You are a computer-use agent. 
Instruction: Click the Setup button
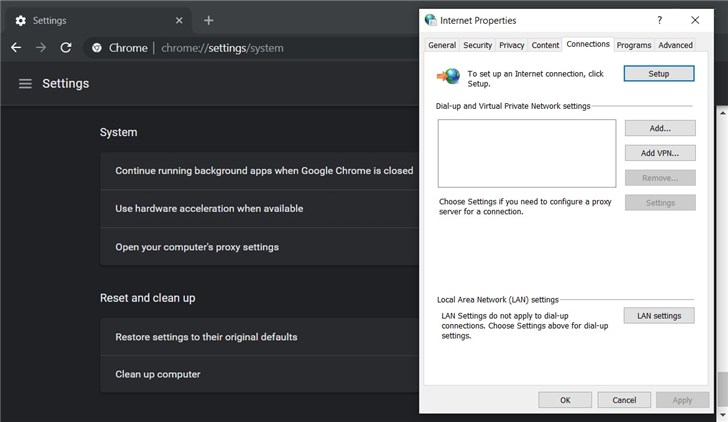click(659, 73)
